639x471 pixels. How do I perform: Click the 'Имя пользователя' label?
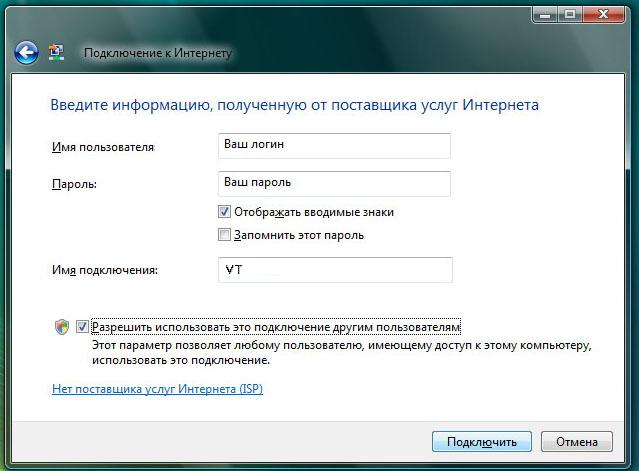point(102,147)
